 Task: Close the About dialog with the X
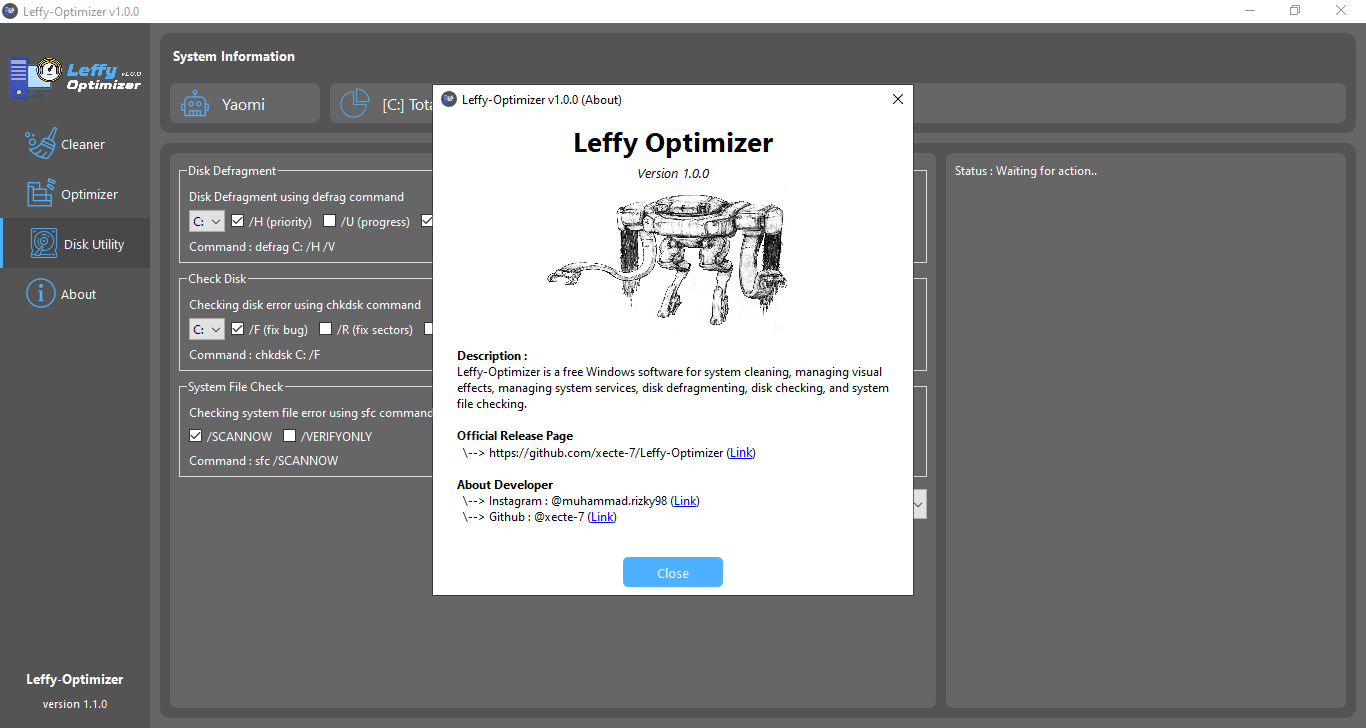(x=897, y=99)
